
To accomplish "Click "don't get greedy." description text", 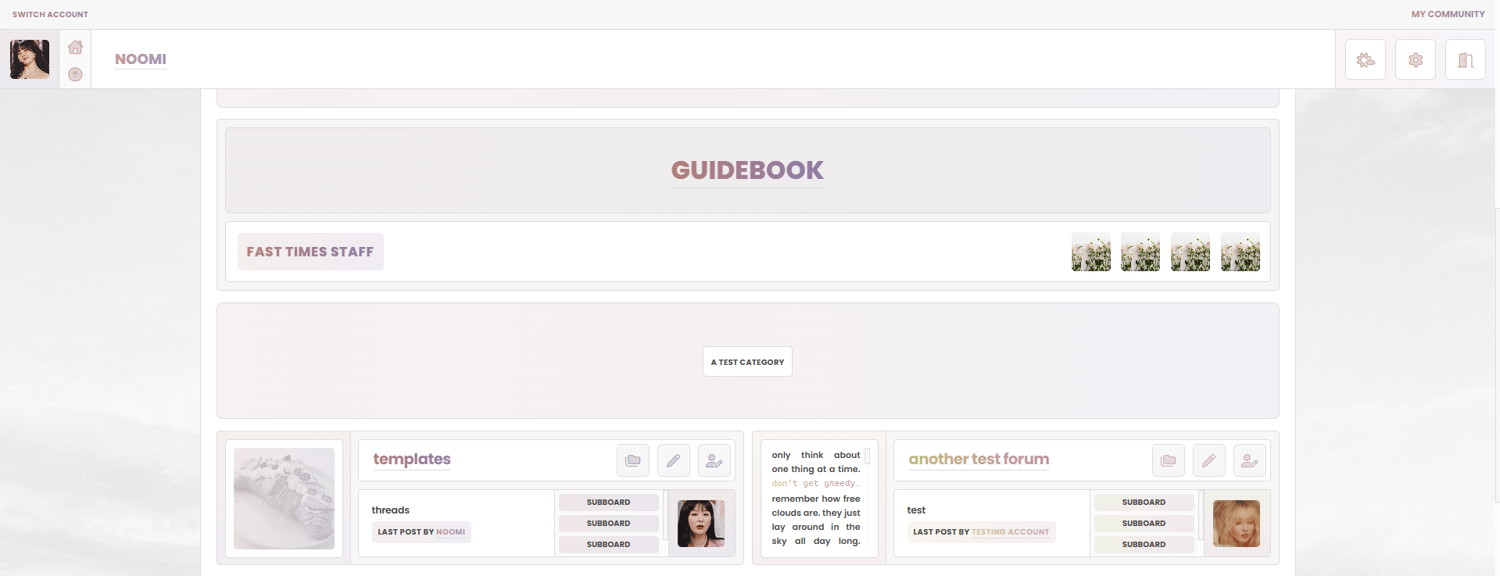I will 815,484.
